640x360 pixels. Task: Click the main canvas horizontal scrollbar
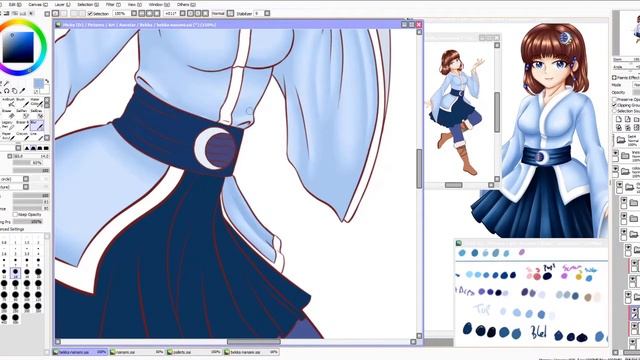point(253,342)
